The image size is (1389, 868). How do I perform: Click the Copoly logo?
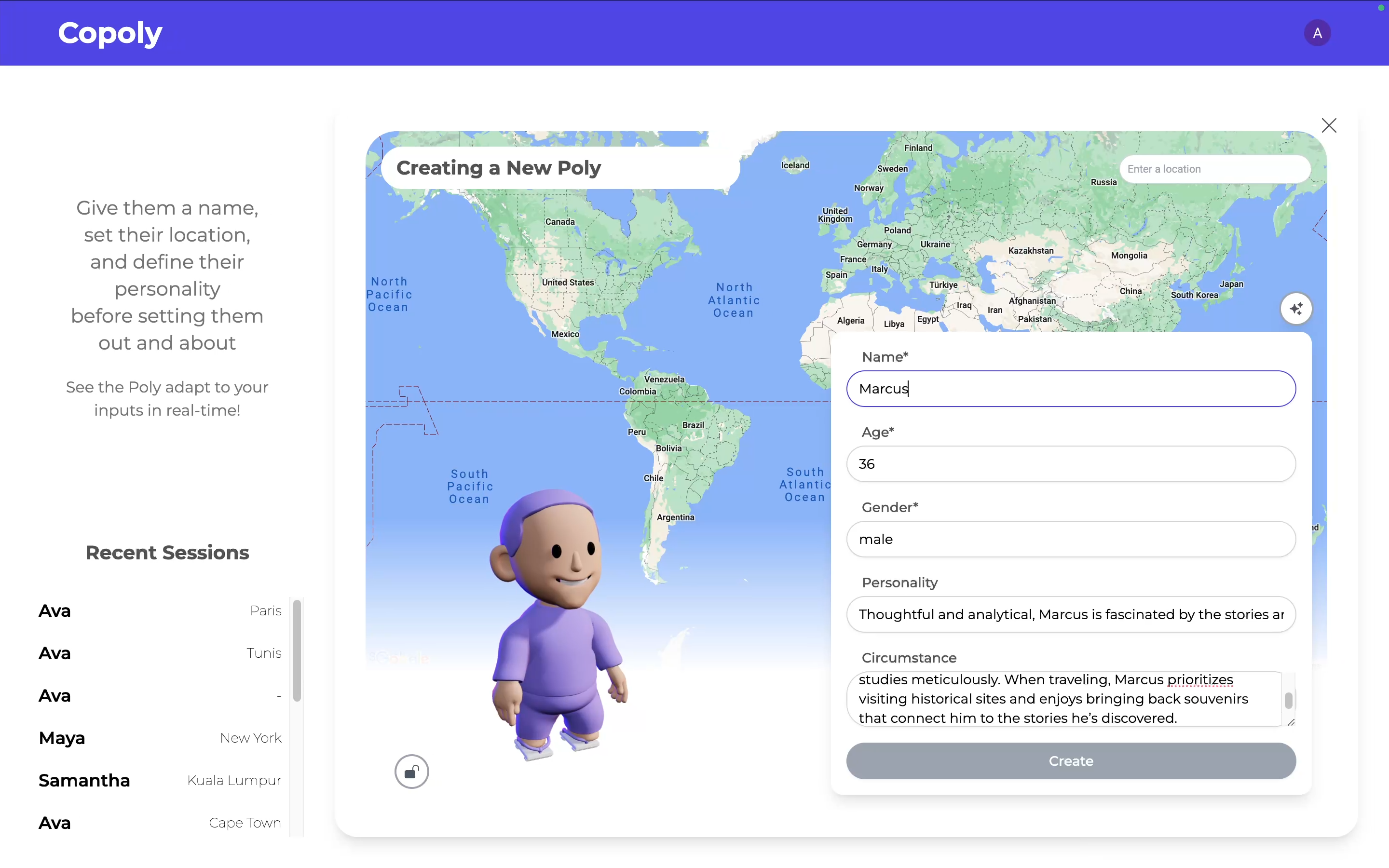click(x=110, y=33)
